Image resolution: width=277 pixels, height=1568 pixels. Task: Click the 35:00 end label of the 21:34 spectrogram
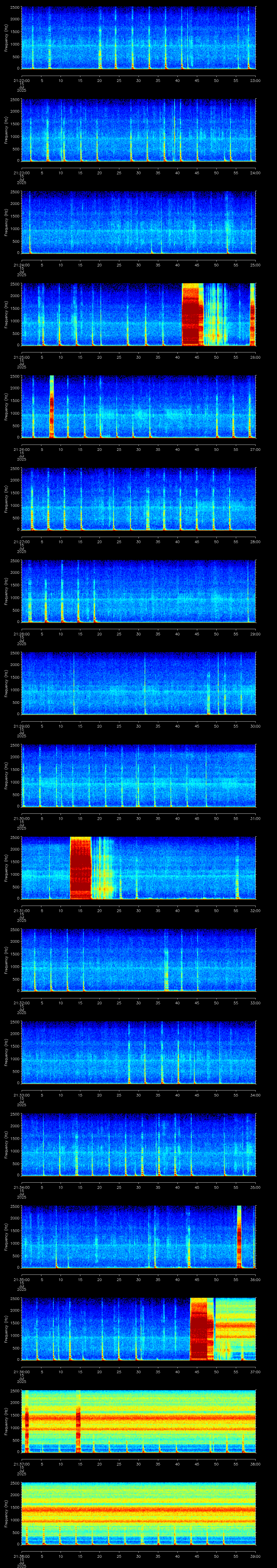[255, 1187]
